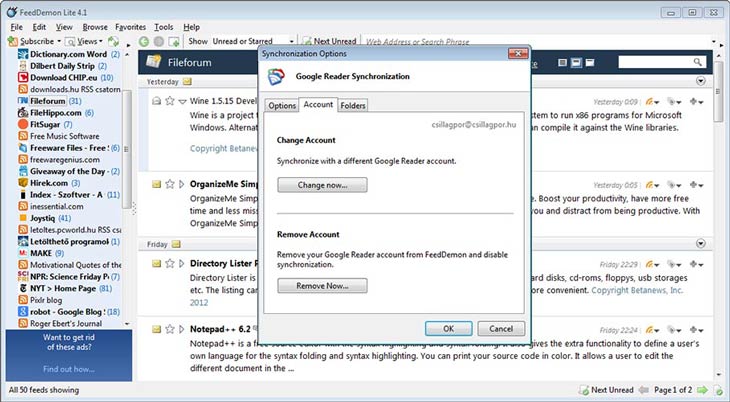Toggle read envelope on OrganizeMe article
The height and width of the screenshot is (402, 730).
[x=157, y=184]
